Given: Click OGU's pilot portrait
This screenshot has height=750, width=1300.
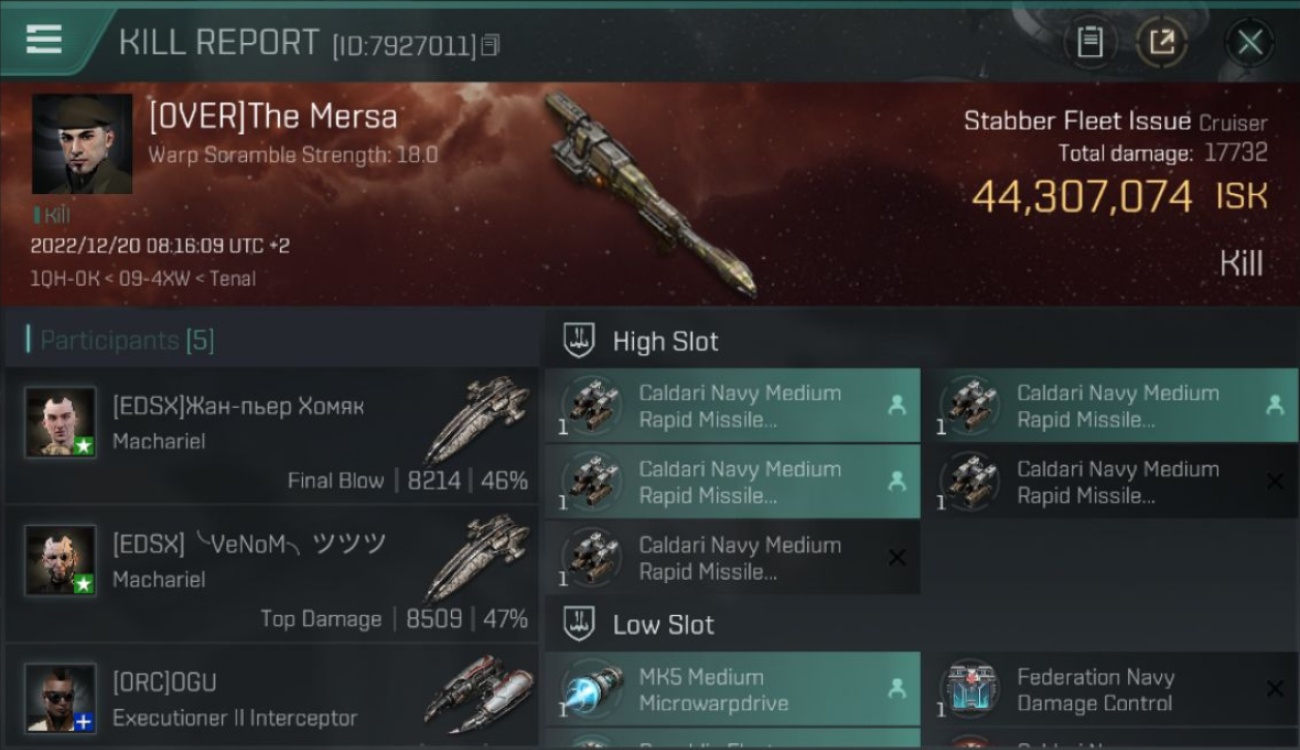Looking at the screenshot, I should (x=61, y=697).
